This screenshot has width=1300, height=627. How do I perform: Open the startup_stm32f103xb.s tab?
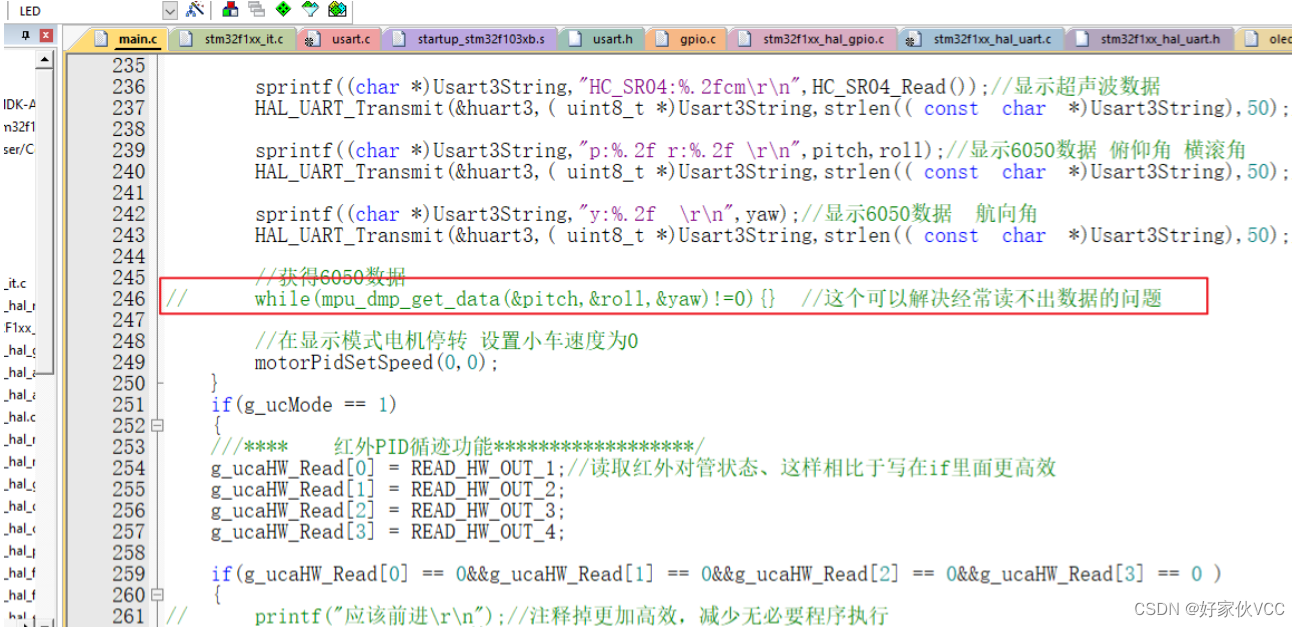coord(471,40)
